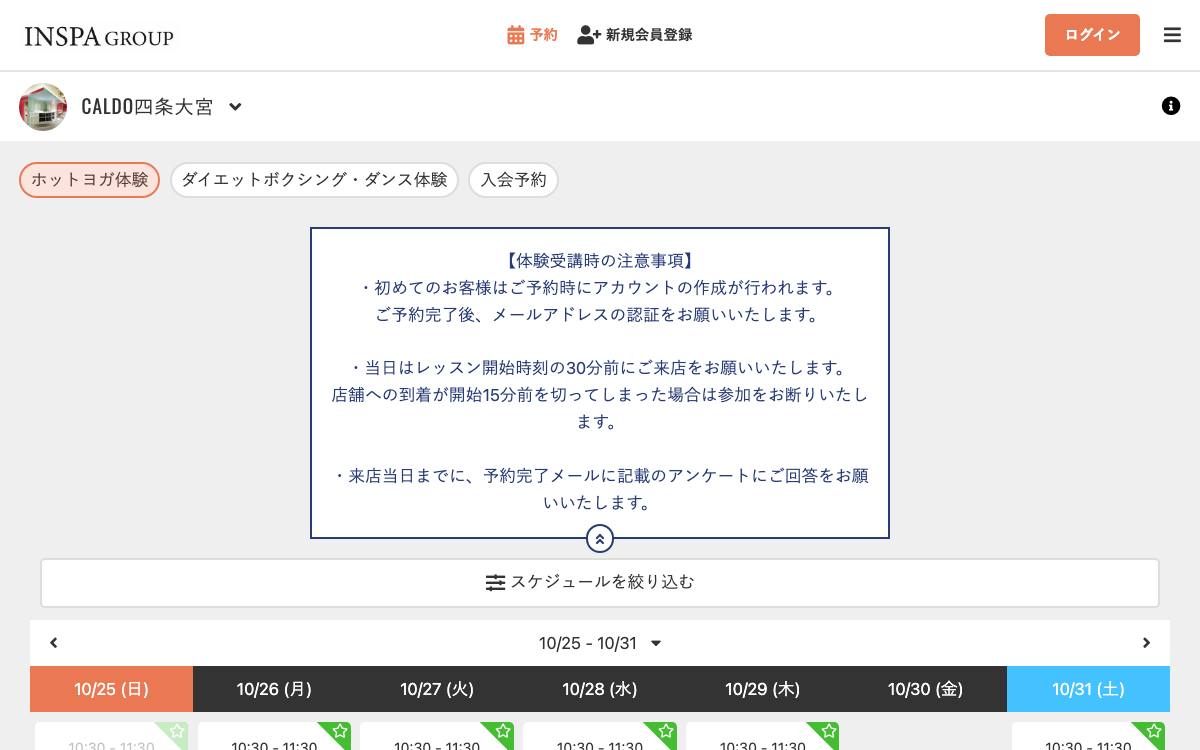
Task: Click the ログイン button
Action: pyautogui.click(x=1092, y=35)
